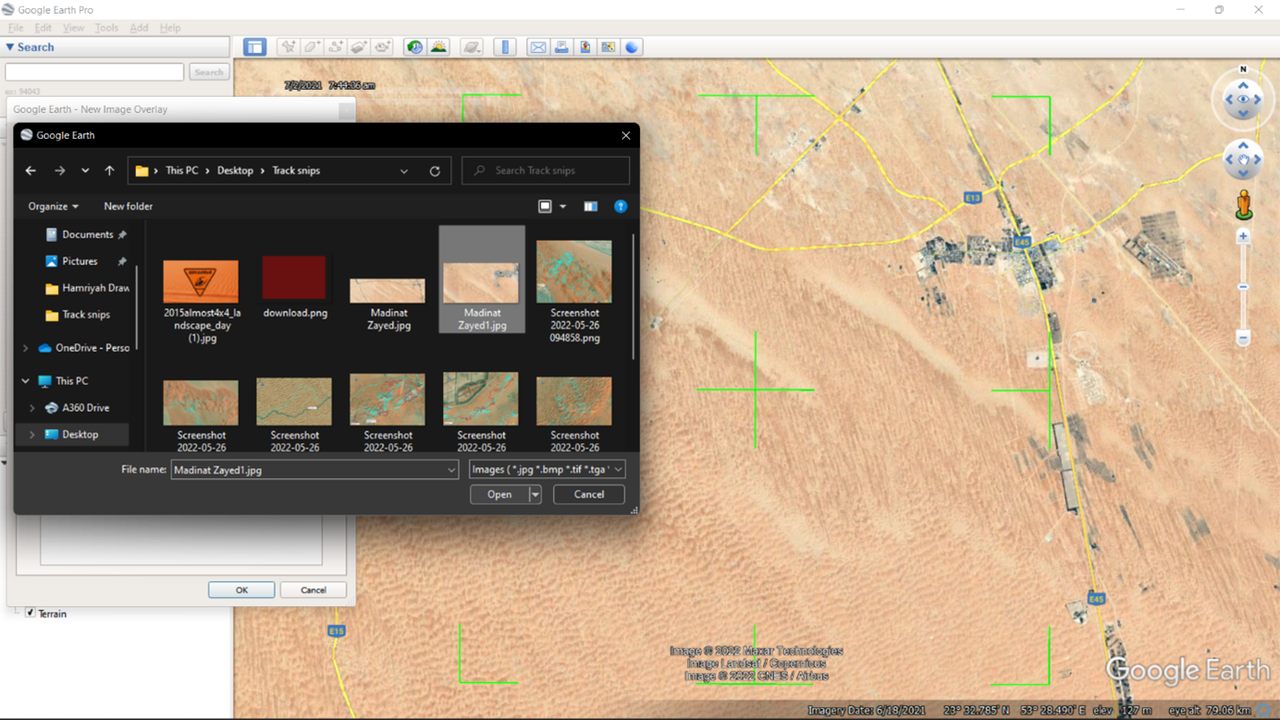
Task: Click the zoom in plus button
Action: click(1243, 237)
